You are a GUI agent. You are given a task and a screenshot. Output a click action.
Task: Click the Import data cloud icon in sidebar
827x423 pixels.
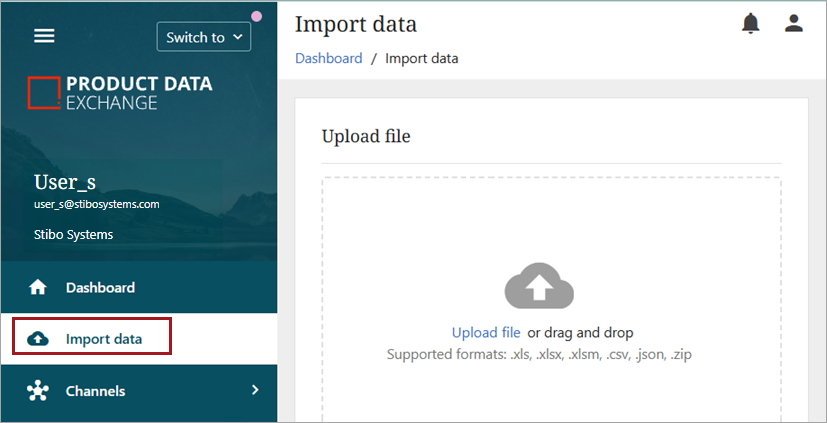tap(38, 339)
